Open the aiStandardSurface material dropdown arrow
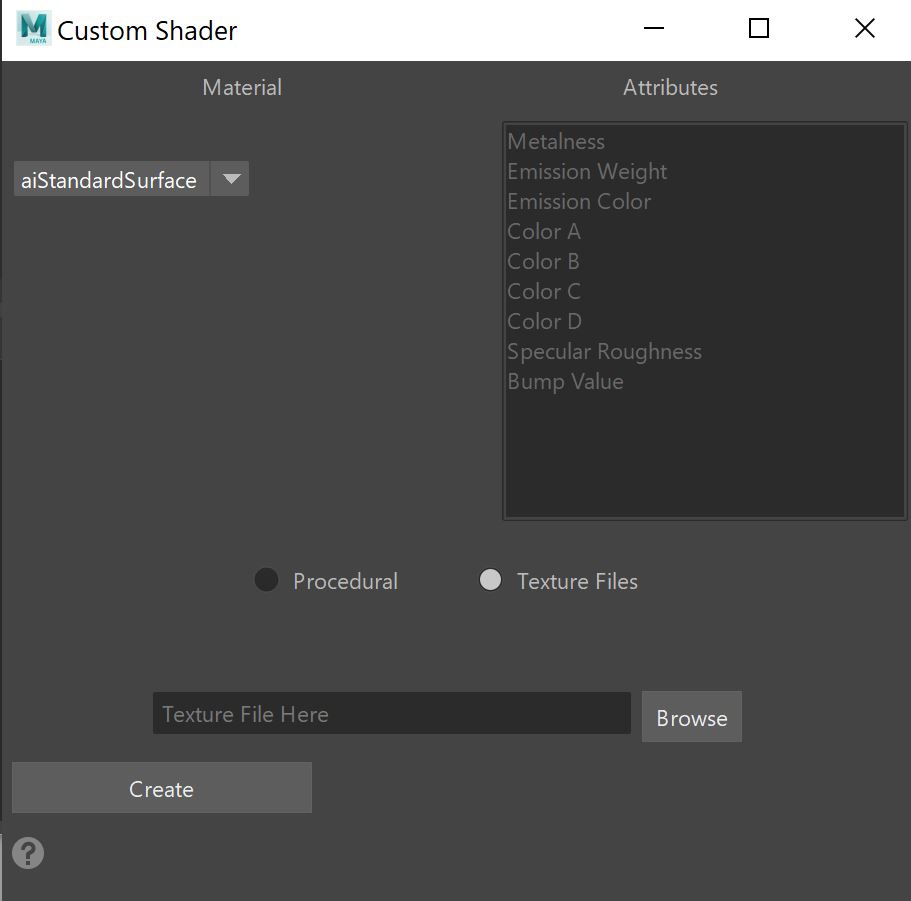Viewport: 911px width, 901px height. click(231, 179)
